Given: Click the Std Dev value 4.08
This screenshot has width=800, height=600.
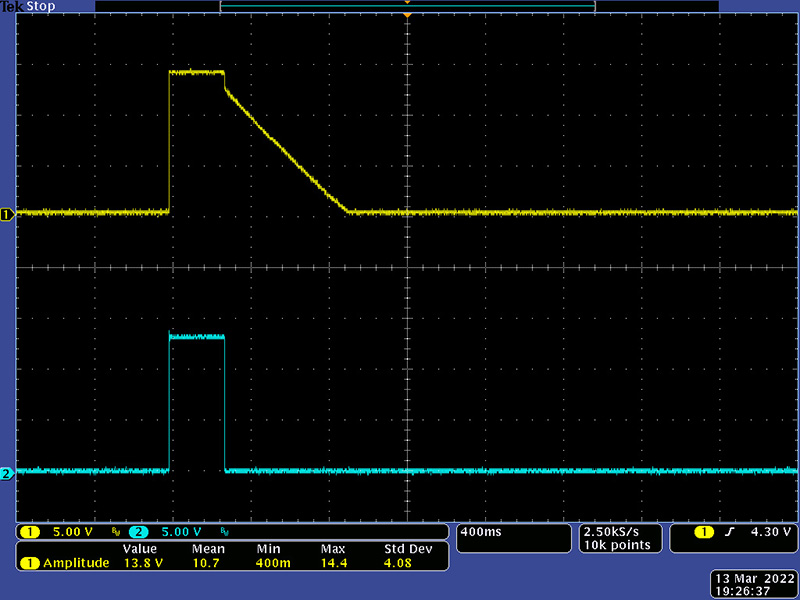Looking at the screenshot, I should 399,563.
